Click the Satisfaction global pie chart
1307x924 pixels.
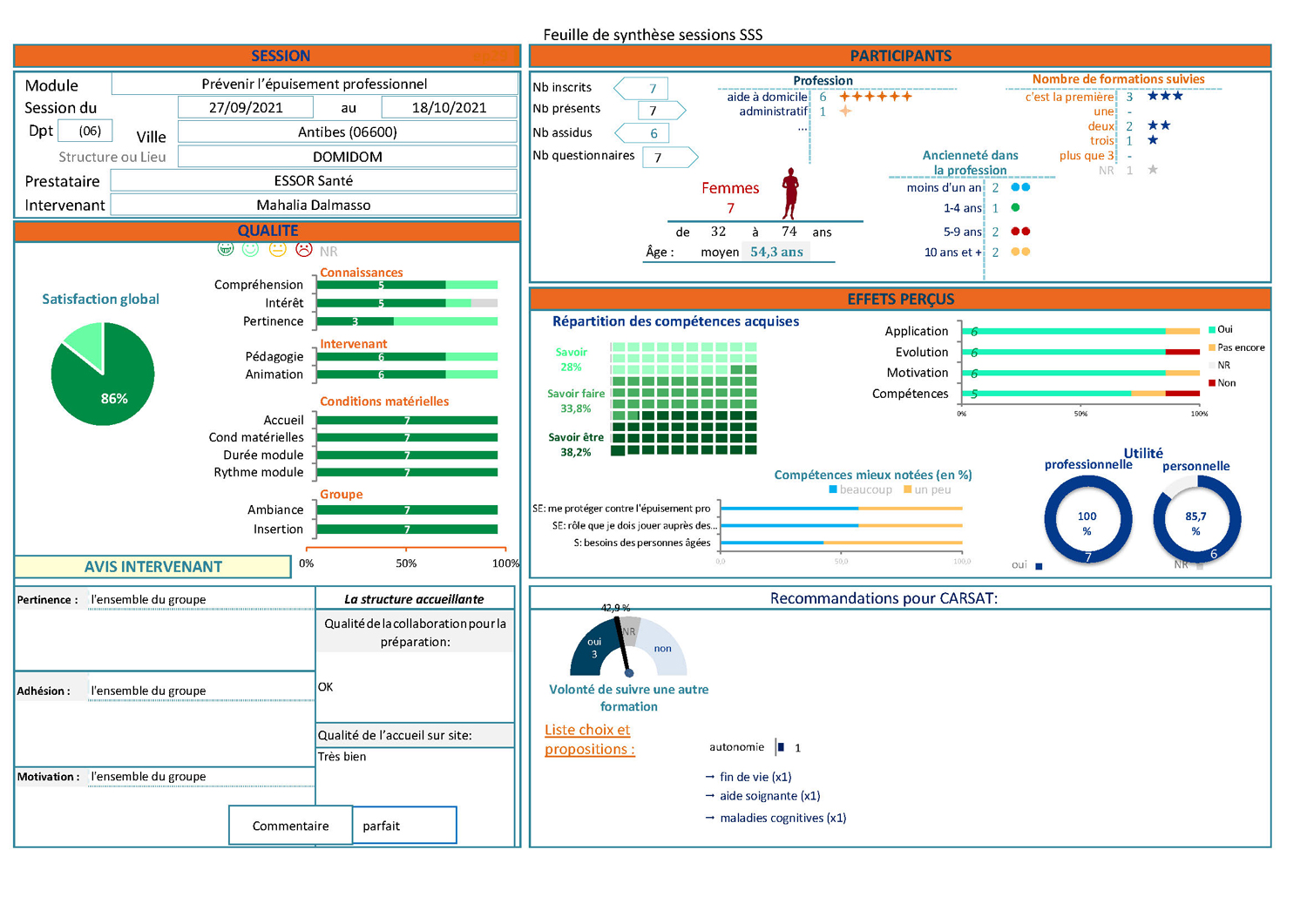pyautogui.click(x=103, y=374)
